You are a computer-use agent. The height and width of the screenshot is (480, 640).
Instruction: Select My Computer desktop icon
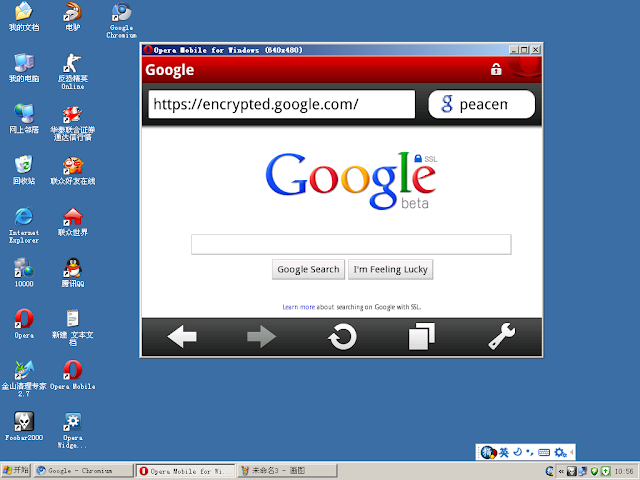click(x=24, y=68)
